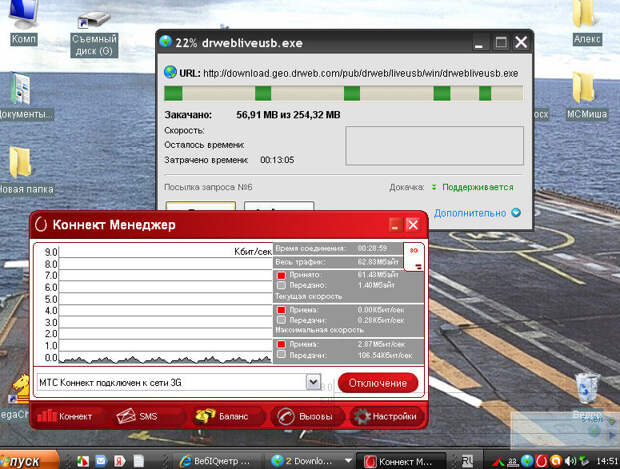
Task: Expand the grouped taskbar windows arrow
Action: [348, 461]
